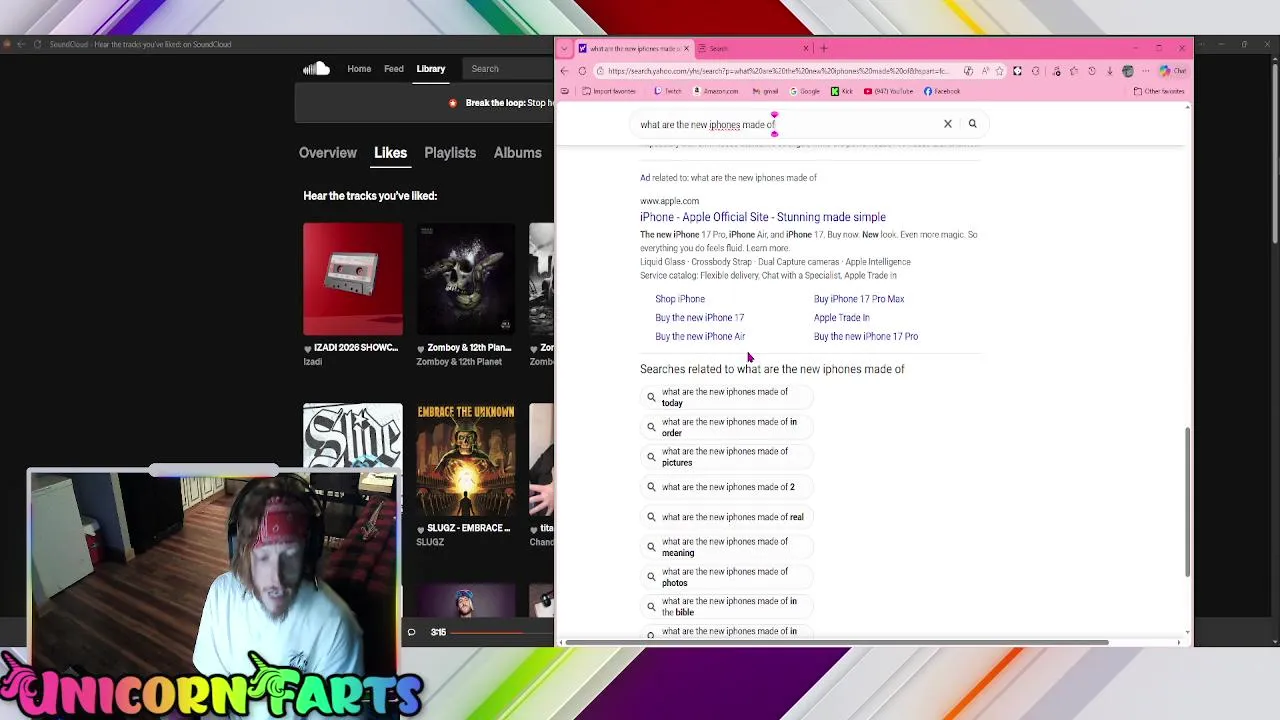Add this page to favorites star icon
1280x720 pixels.
[999, 71]
